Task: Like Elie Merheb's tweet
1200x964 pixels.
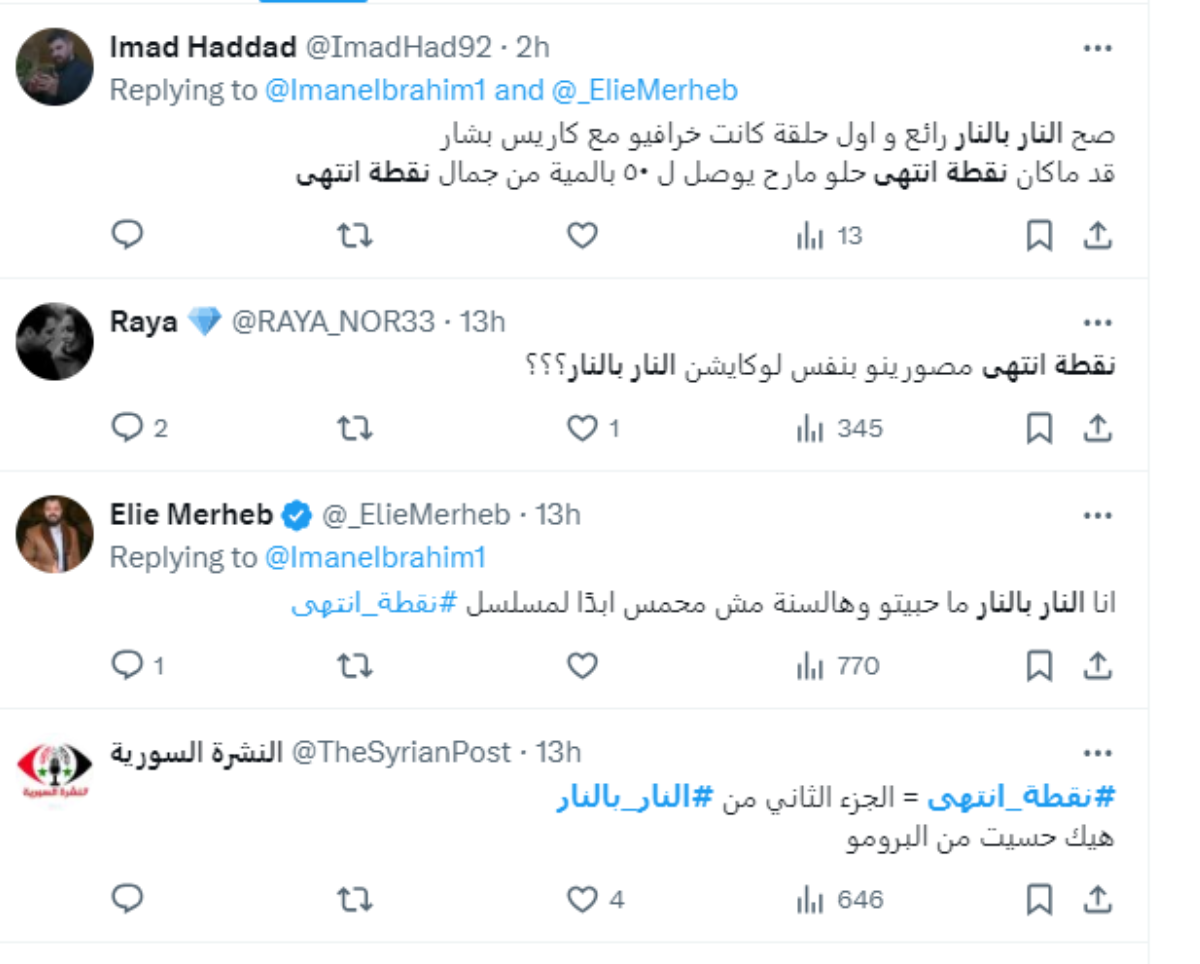Action: click(582, 665)
